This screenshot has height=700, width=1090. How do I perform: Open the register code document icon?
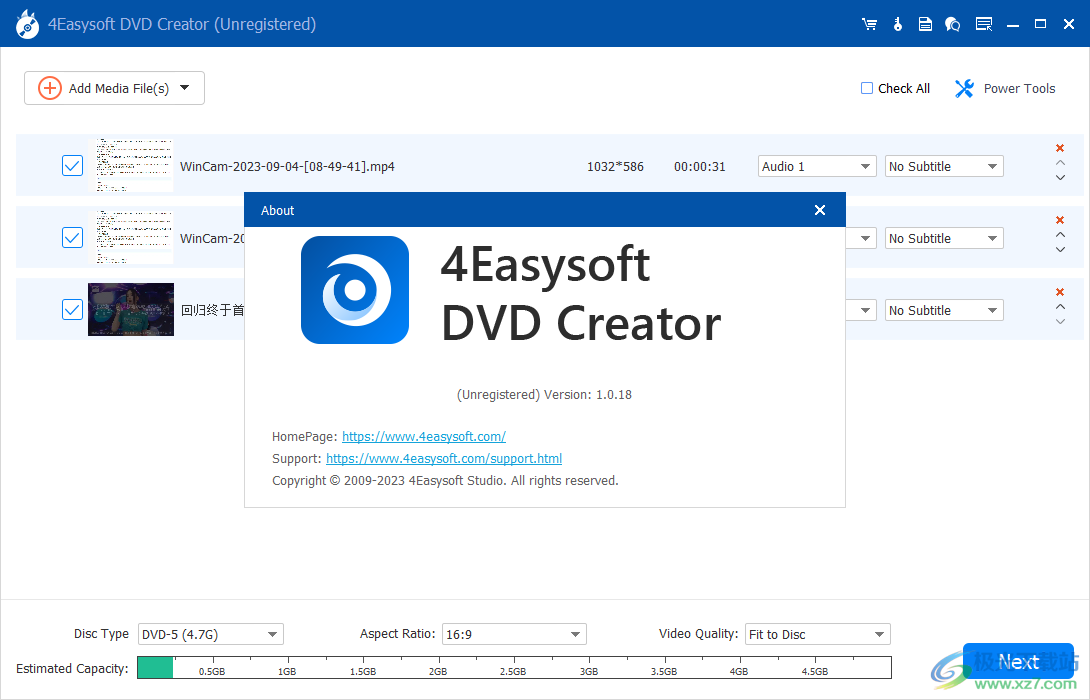pos(925,23)
